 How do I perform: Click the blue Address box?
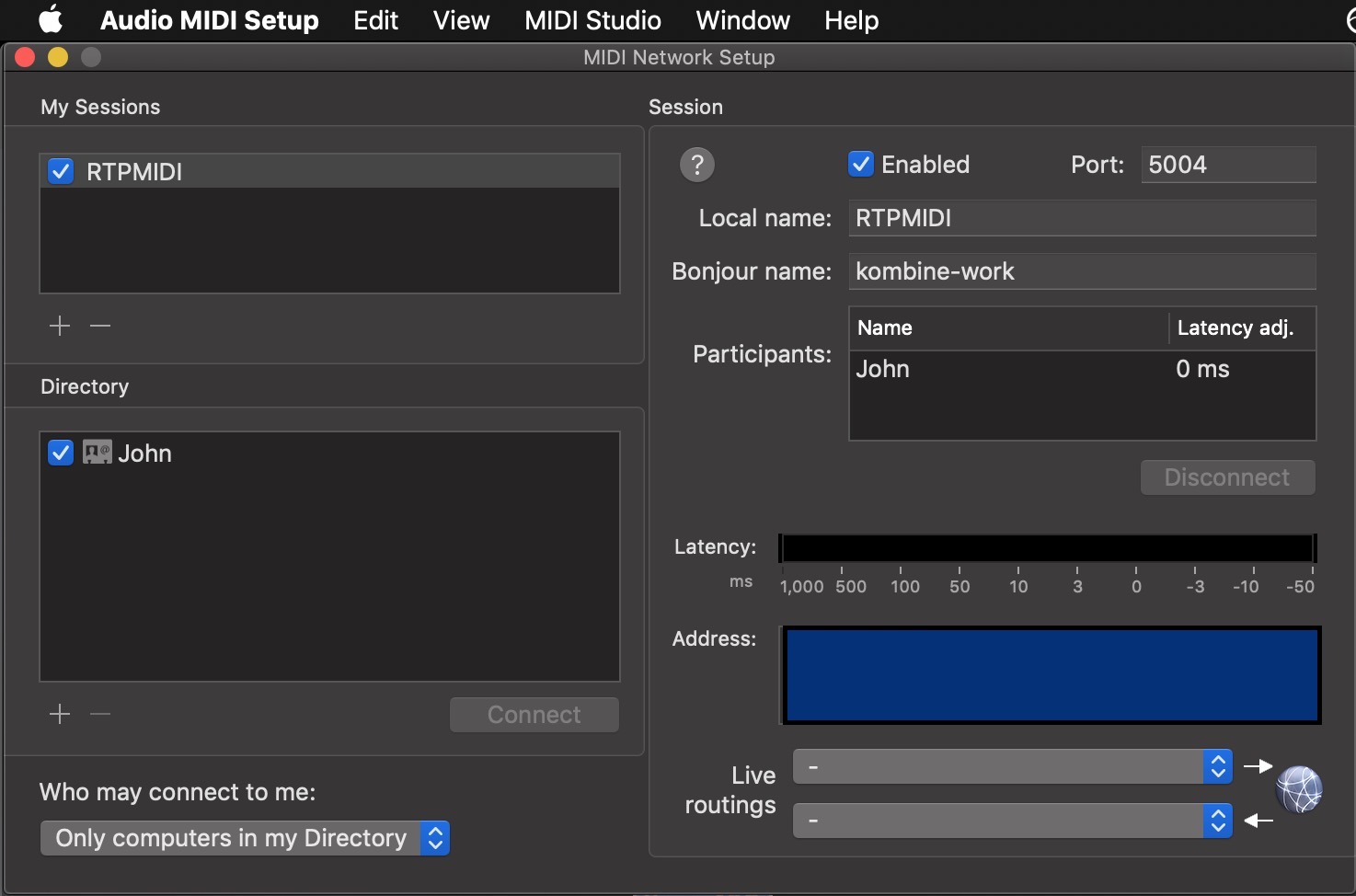coord(1051,675)
